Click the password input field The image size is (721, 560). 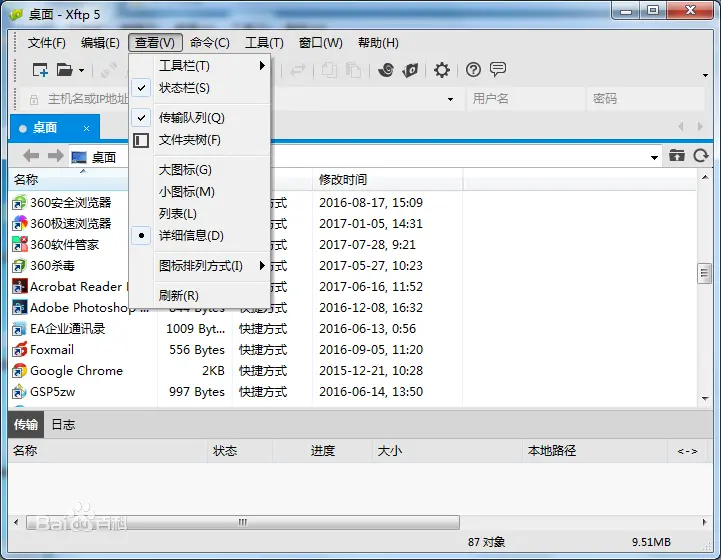click(x=646, y=99)
